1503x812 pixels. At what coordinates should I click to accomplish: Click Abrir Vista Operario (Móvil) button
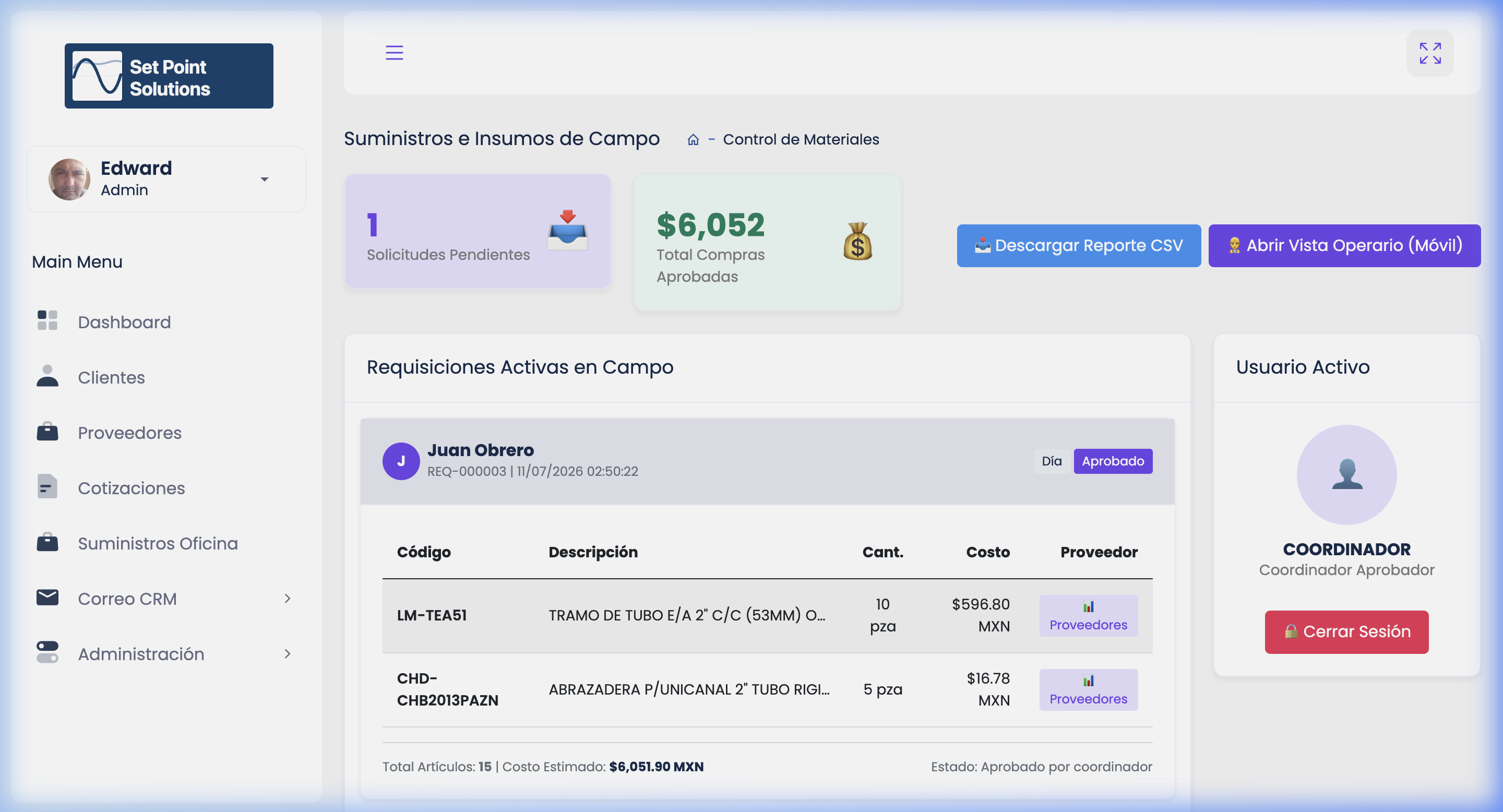tap(1344, 246)
